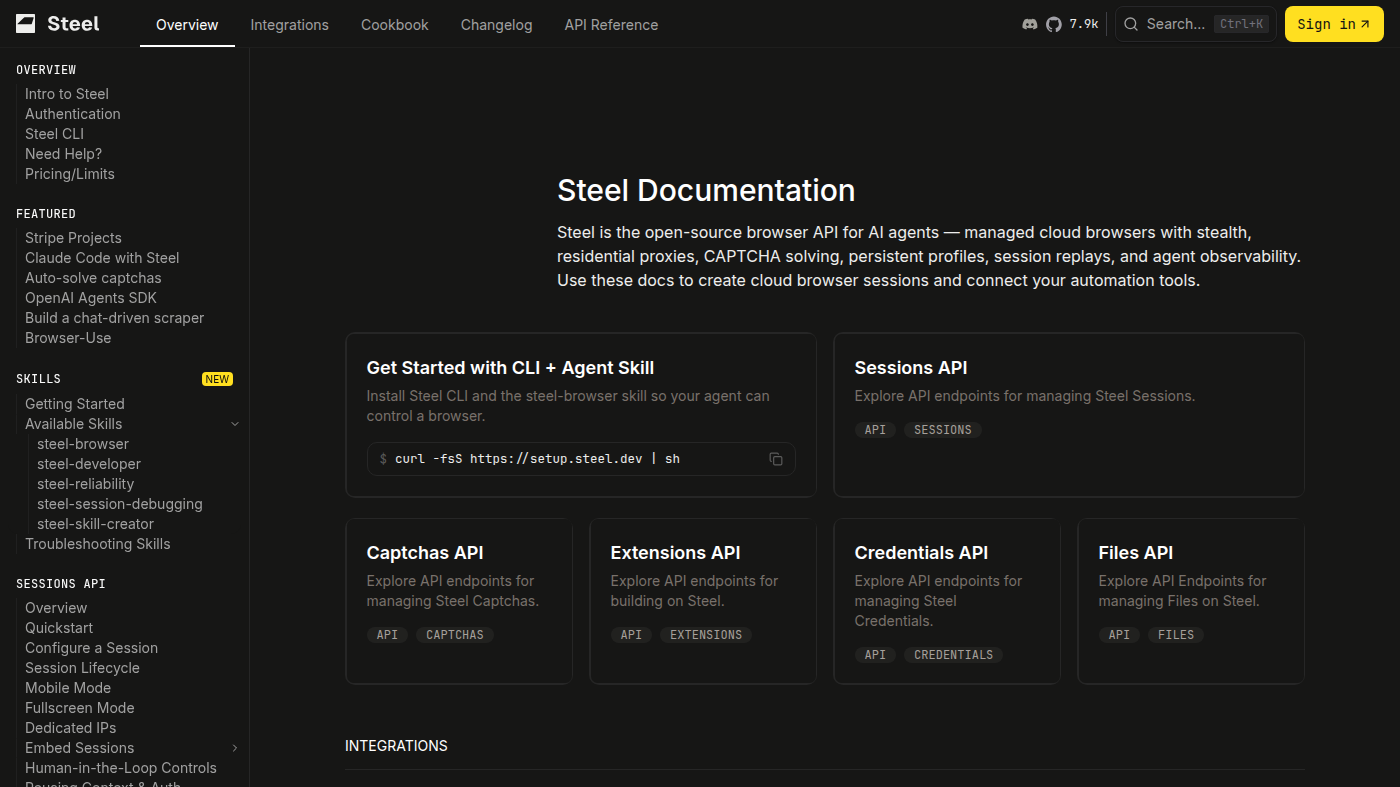Screen dimensions: 1400x787
Task: Open Intro to Steel in sidebar
Action: (x=67, y=94)
